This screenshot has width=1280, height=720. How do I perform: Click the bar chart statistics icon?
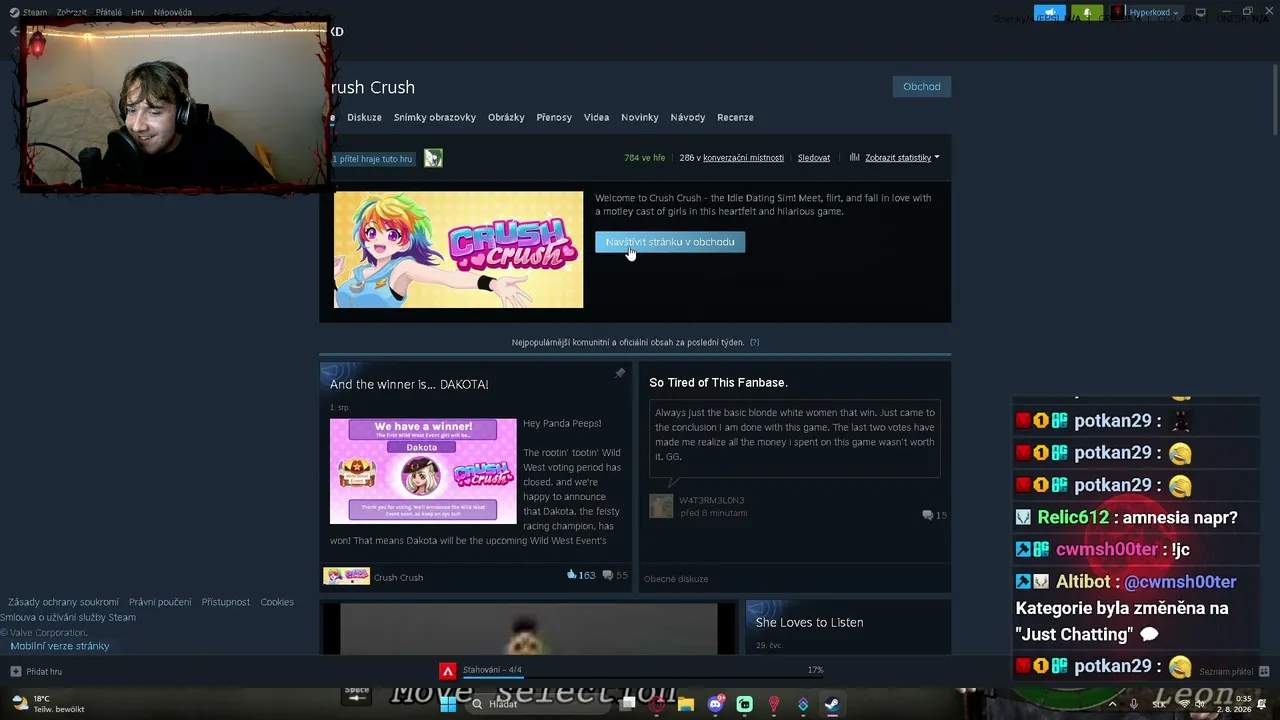point(855,157)
